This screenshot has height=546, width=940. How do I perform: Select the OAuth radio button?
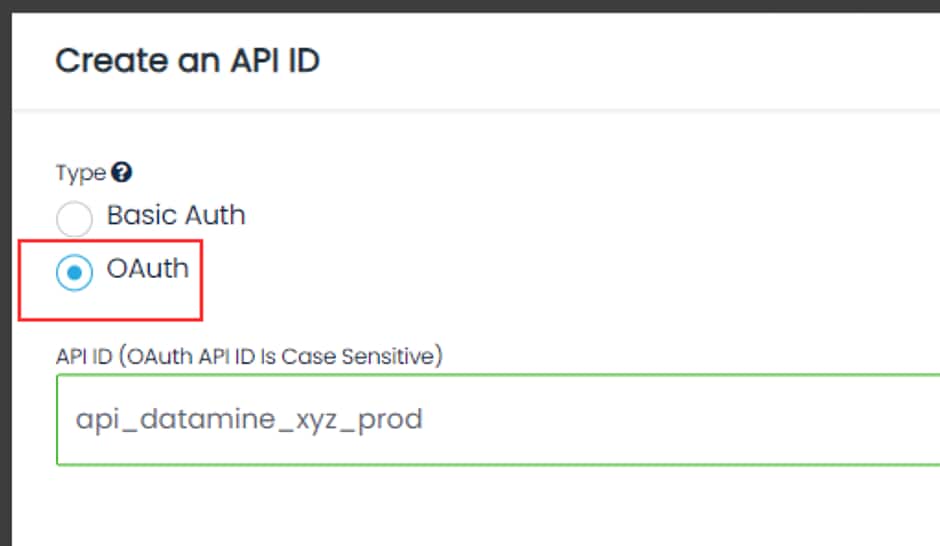point(76,273)
